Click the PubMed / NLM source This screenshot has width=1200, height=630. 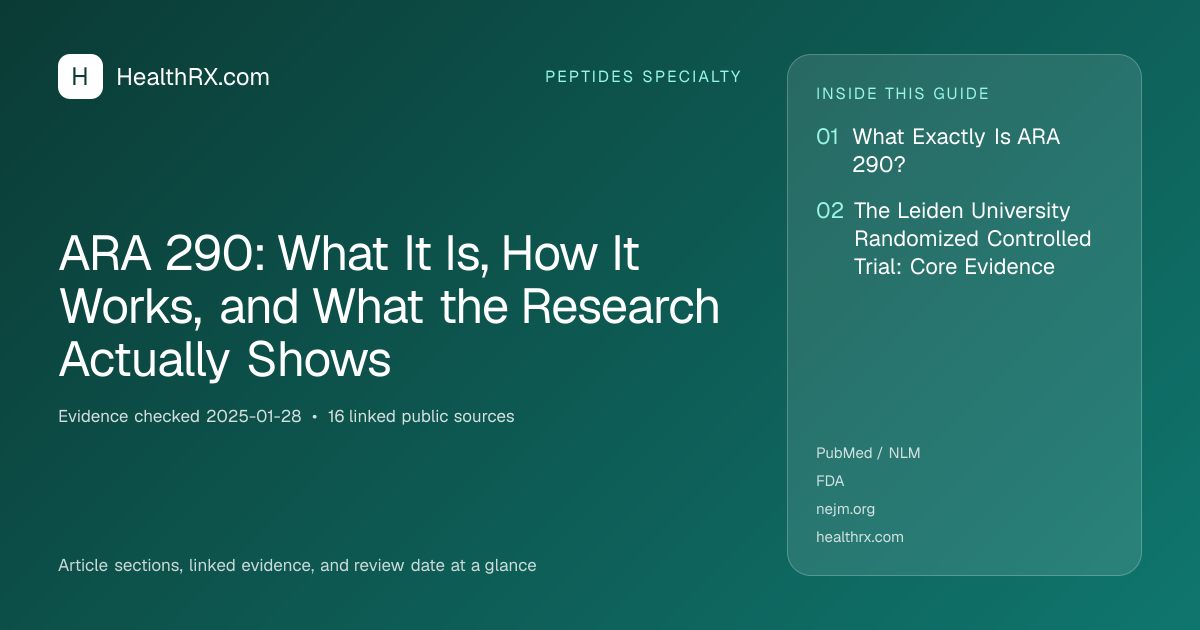pos(868,453)
